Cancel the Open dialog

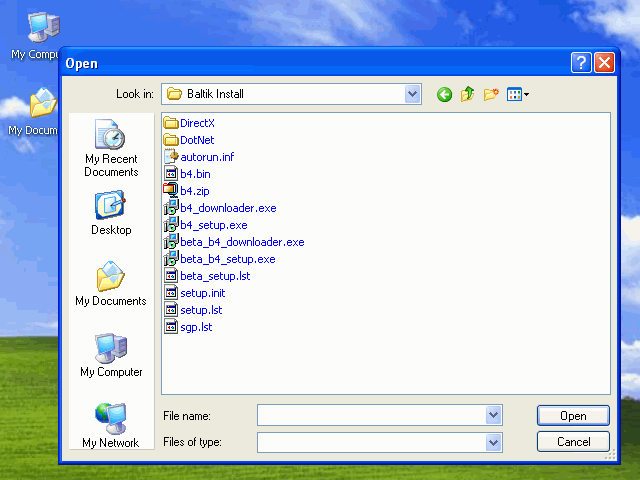coord(573,442)
